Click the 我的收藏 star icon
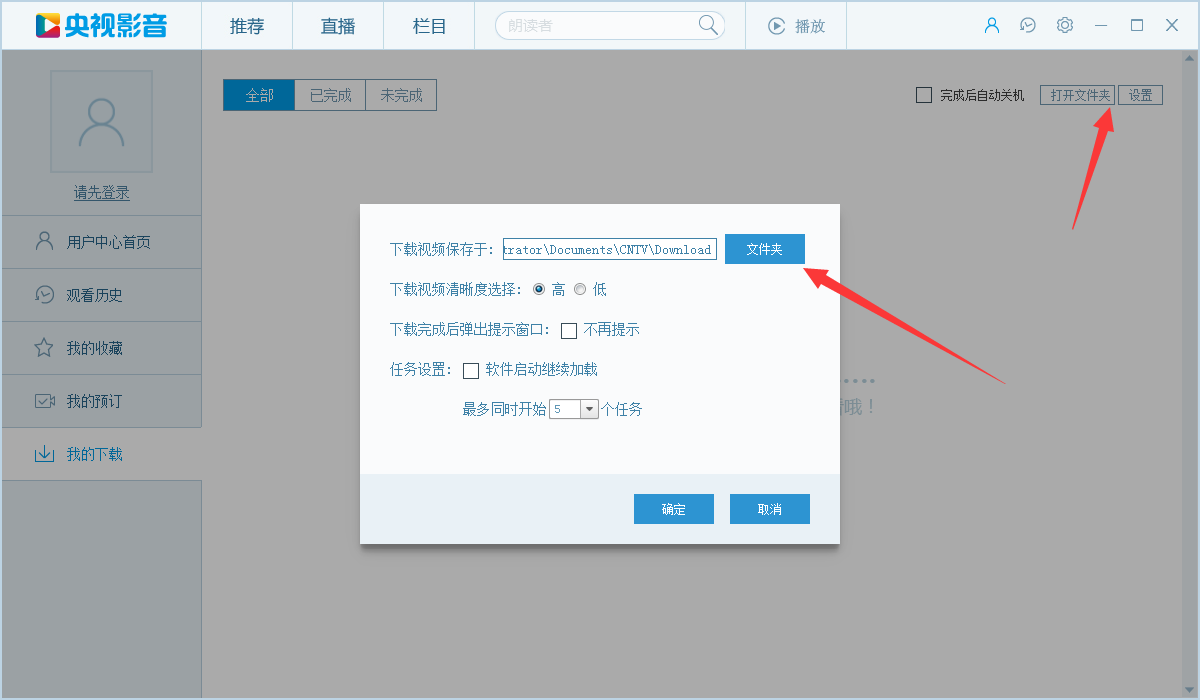The height and width of the screenshot is (700, 1200). click(41, 348)
